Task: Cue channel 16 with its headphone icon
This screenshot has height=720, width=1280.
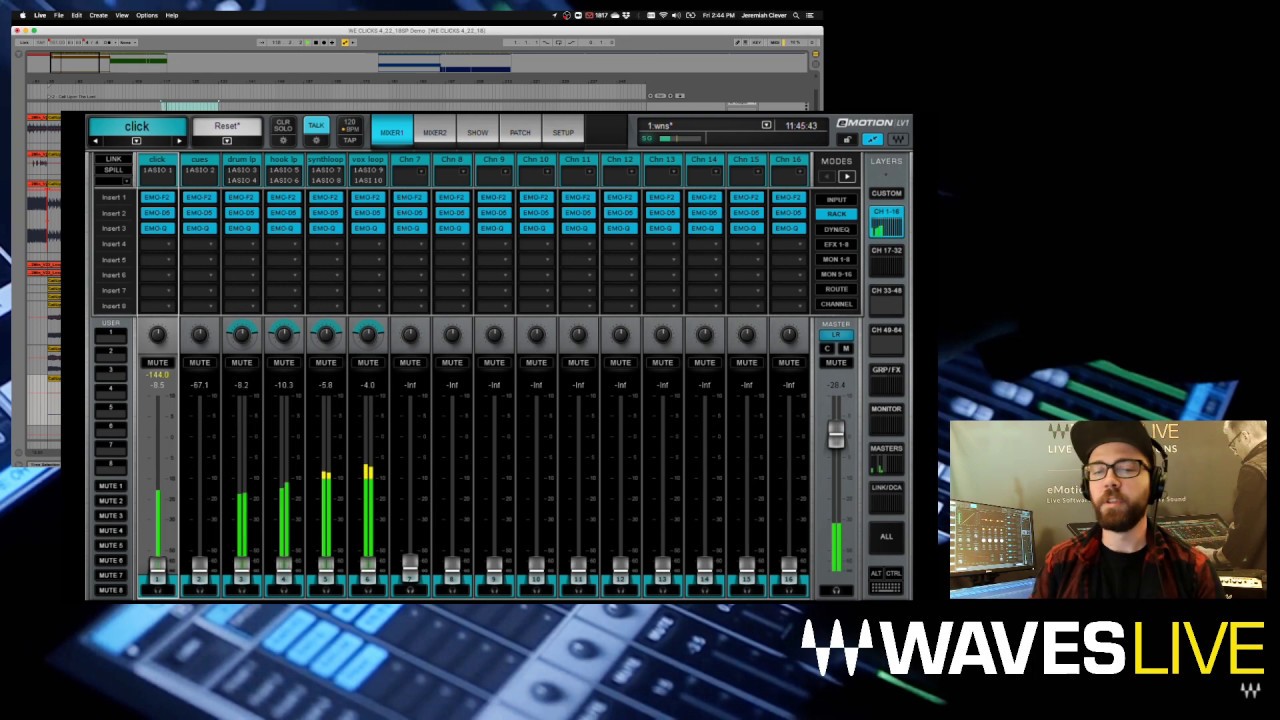Action: coord(789,591)
